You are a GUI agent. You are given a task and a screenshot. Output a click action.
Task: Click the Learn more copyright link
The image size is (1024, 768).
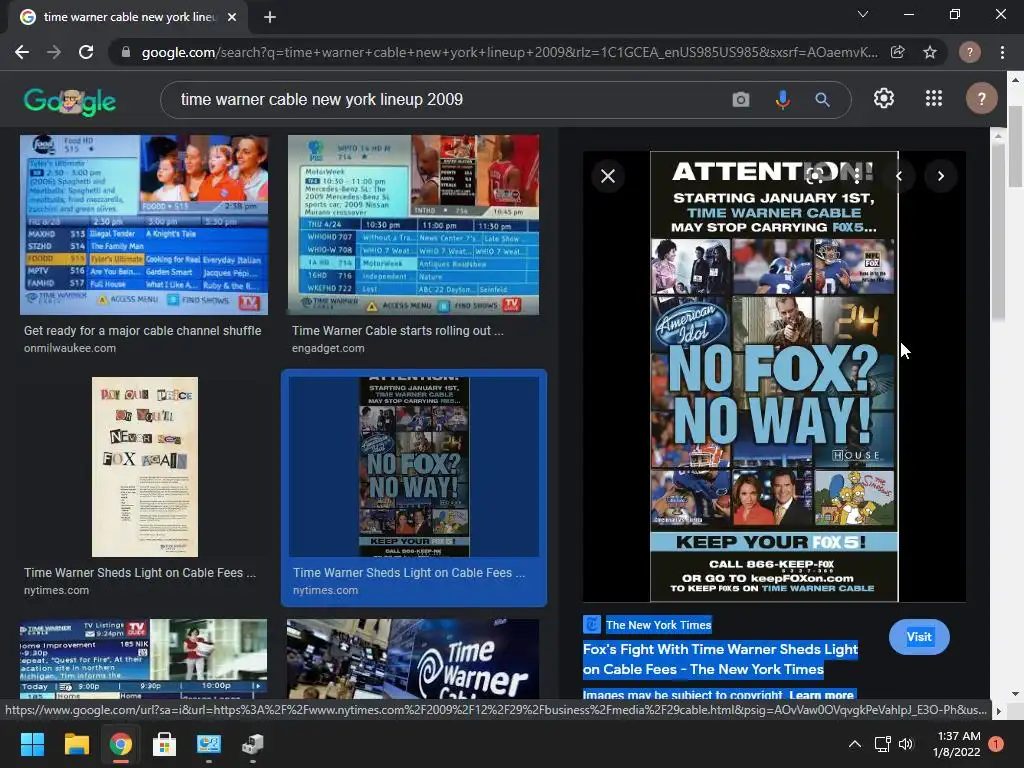pos(821,695)
